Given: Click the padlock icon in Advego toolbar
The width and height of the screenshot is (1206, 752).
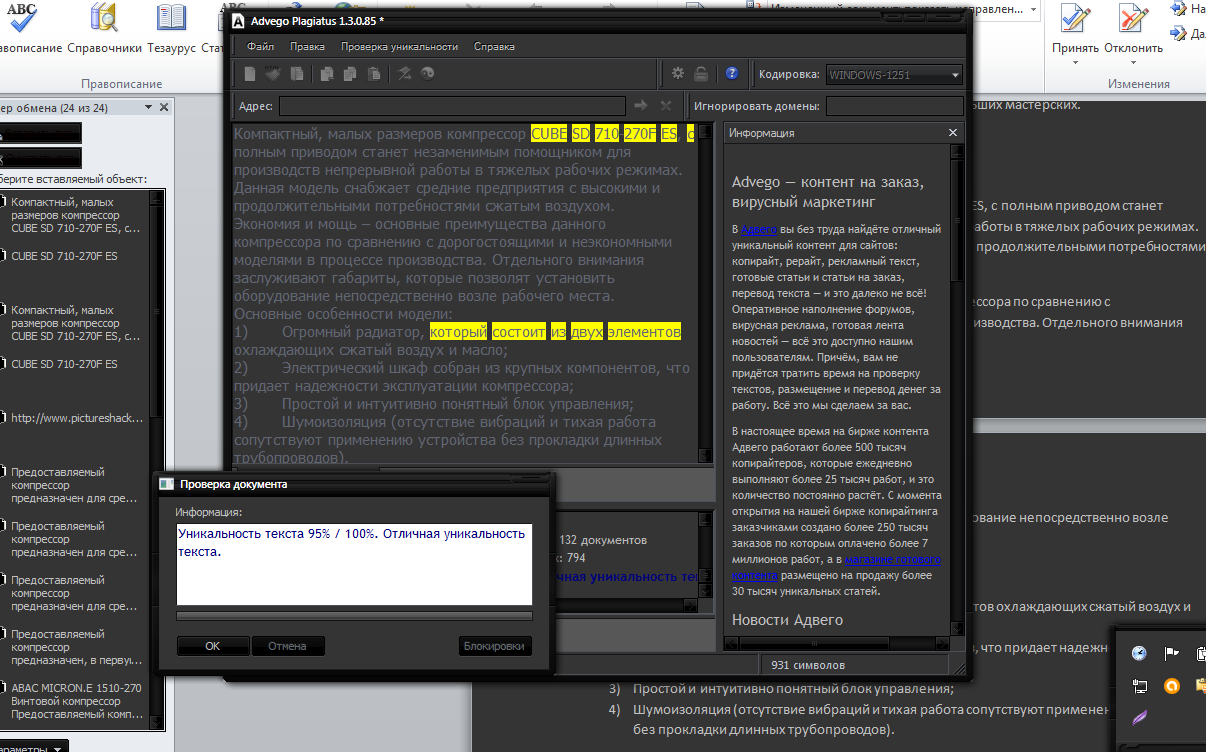Looking at the screenshot, I should coord(701,73).
